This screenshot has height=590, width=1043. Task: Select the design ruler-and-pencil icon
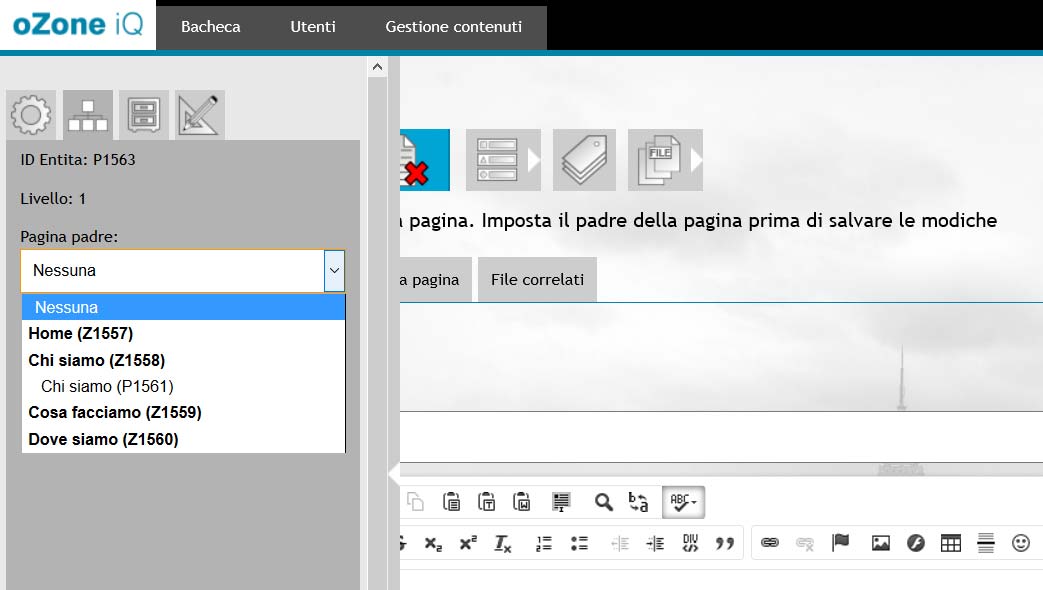[197, 114]
